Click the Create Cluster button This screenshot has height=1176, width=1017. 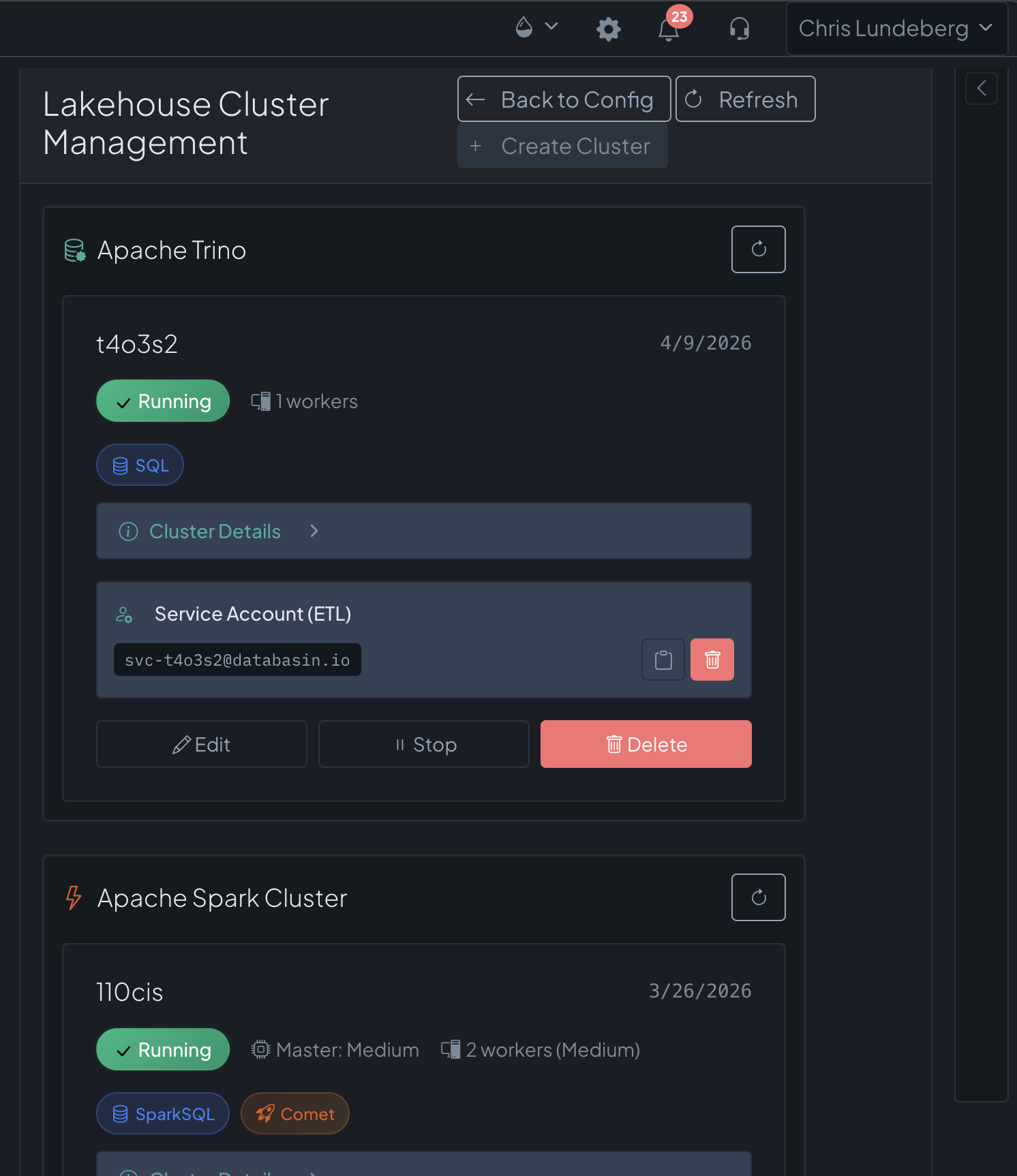(x=562, y=146)
